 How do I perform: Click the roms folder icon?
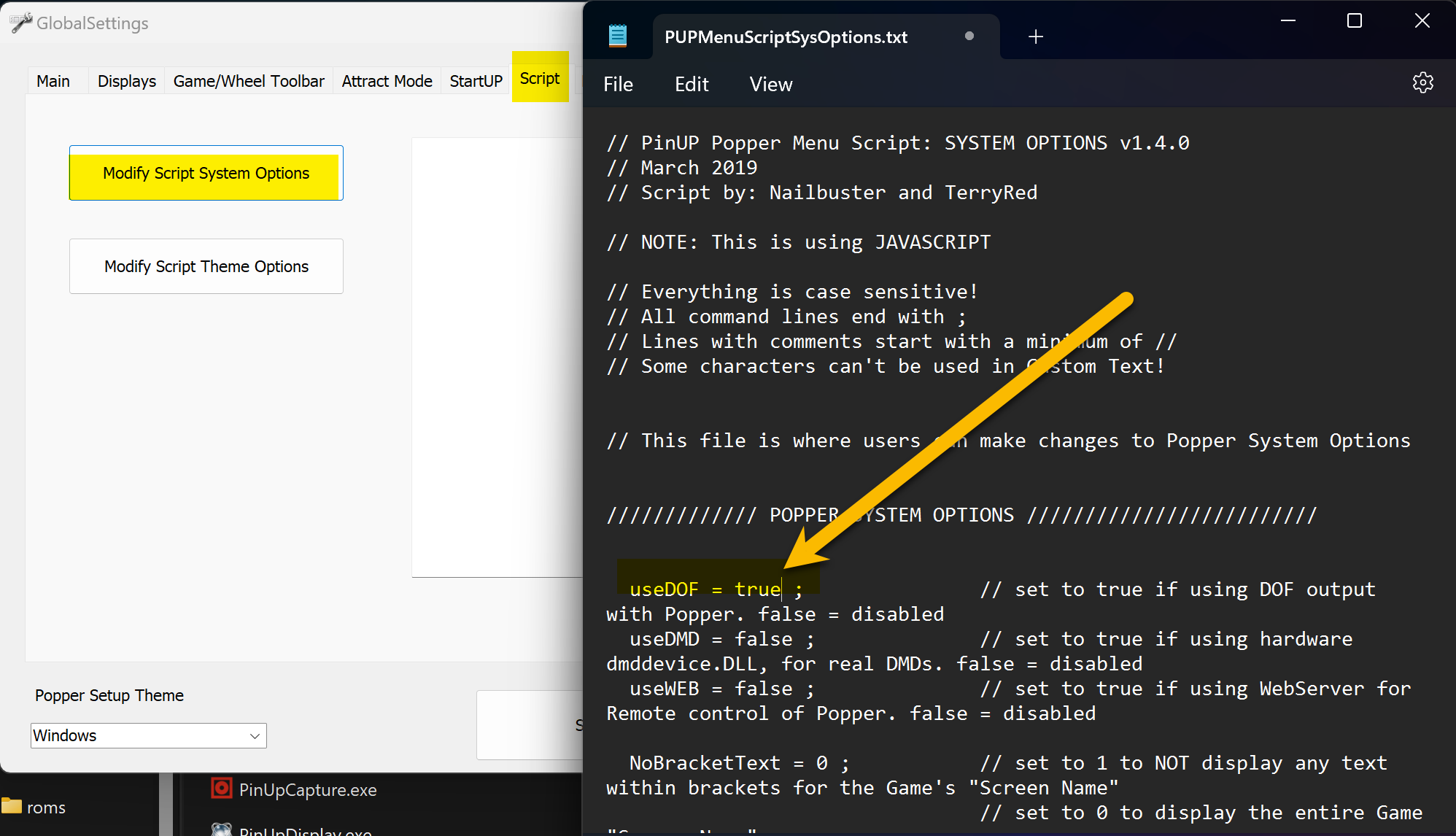click(12, 806)
